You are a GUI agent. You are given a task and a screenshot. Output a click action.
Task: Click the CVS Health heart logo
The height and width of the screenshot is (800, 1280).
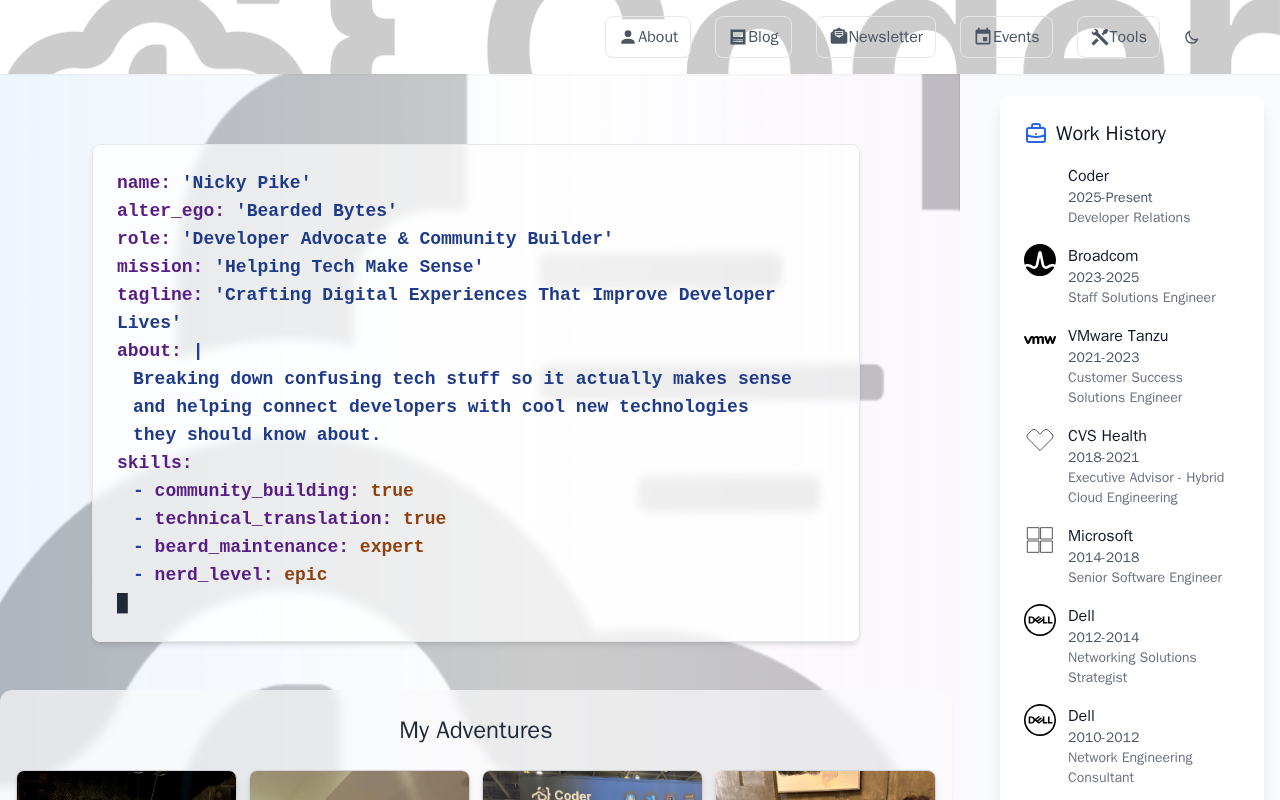pyautogui.click(x=1040, y=440)
